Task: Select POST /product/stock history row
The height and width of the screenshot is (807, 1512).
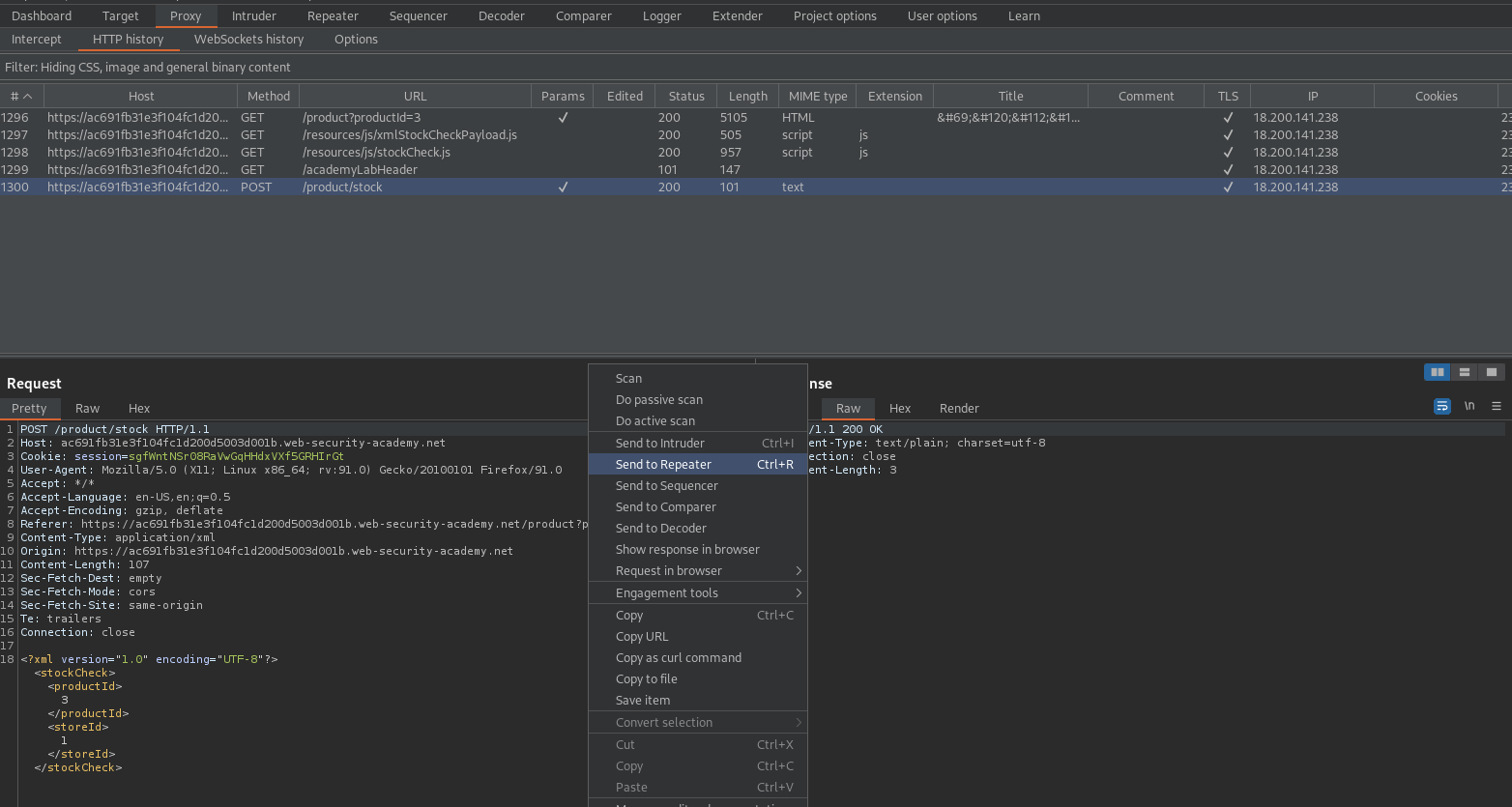Action: click(756, 187)
